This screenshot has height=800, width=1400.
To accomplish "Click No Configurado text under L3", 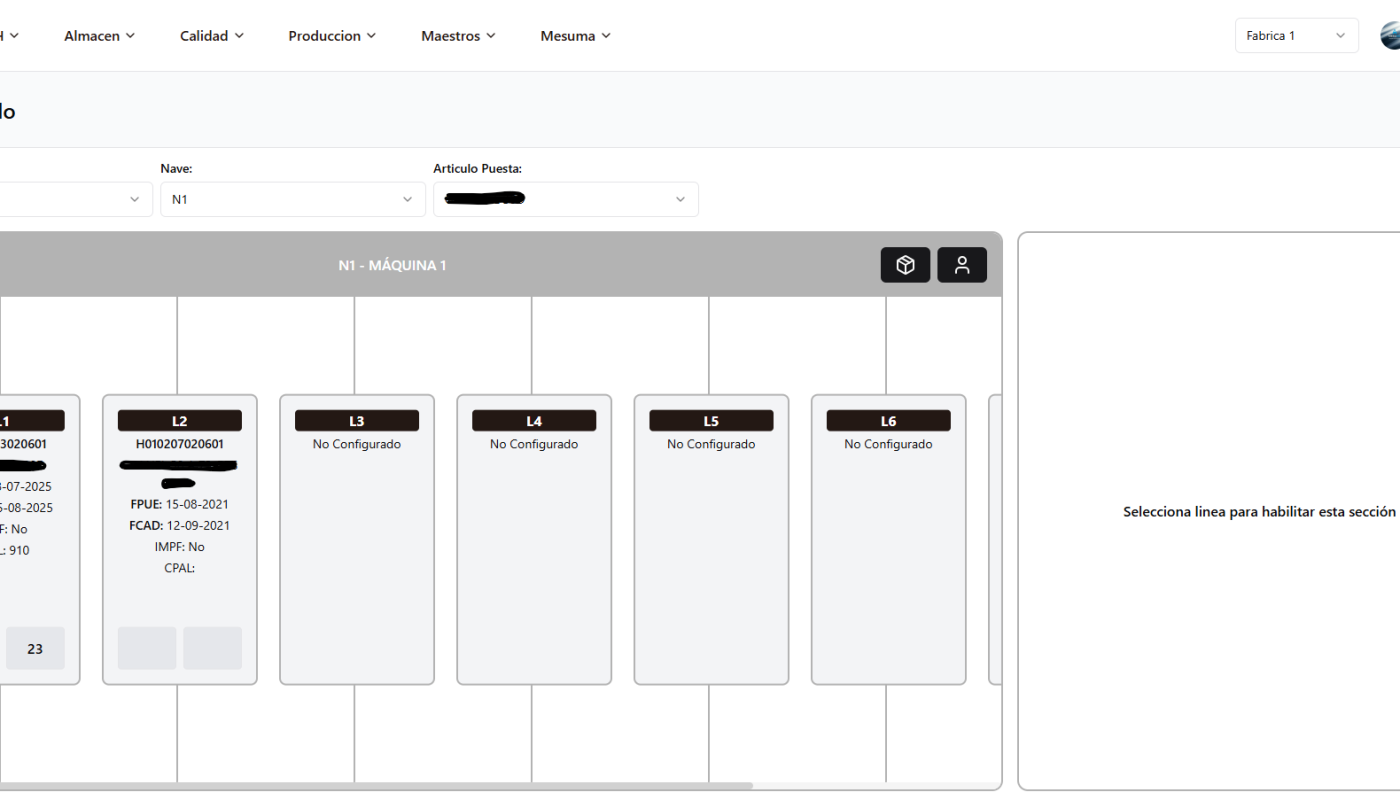I will point(357,444).
